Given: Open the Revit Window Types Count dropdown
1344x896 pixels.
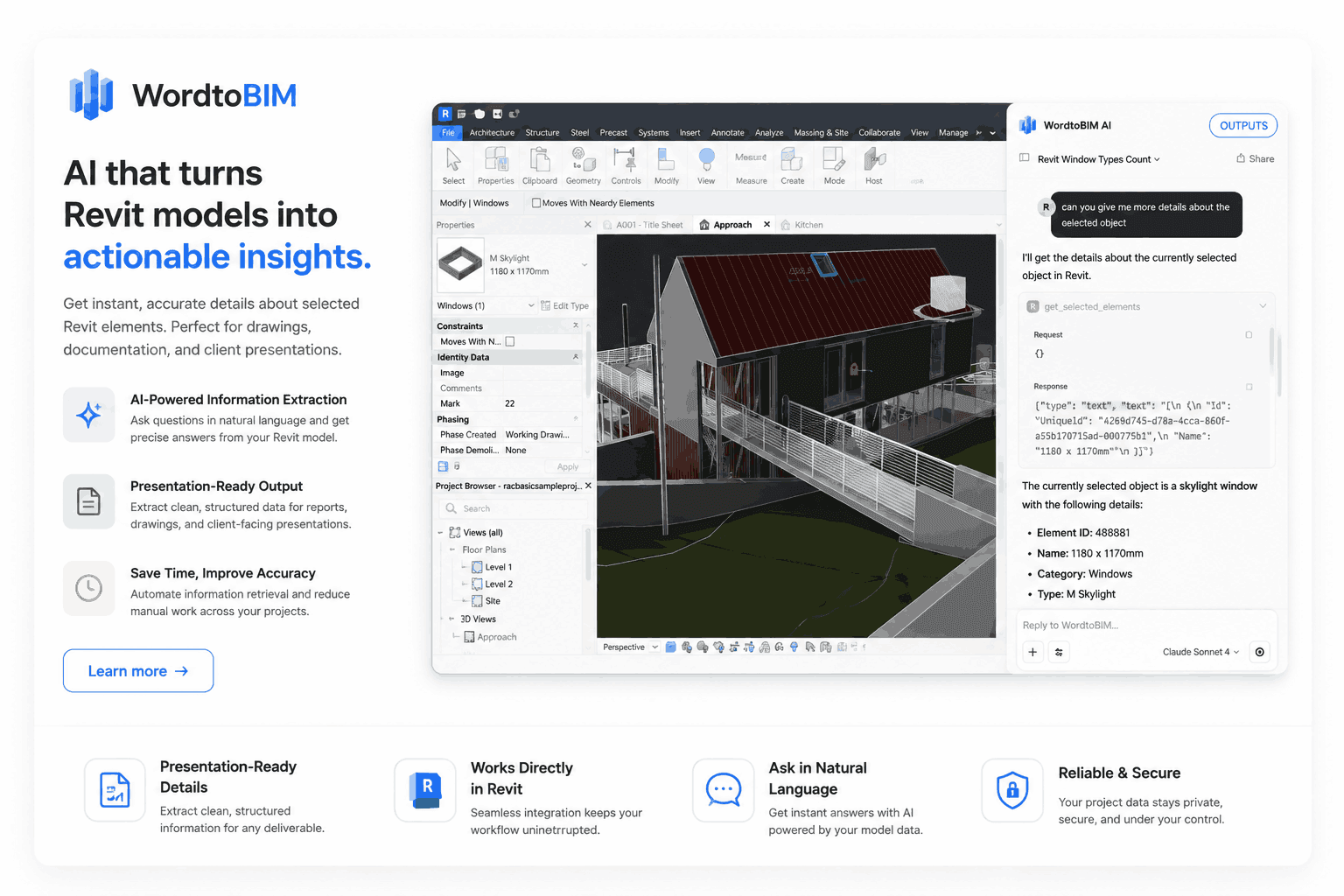Looking at the screenshot, I should tap(1099, 159).
